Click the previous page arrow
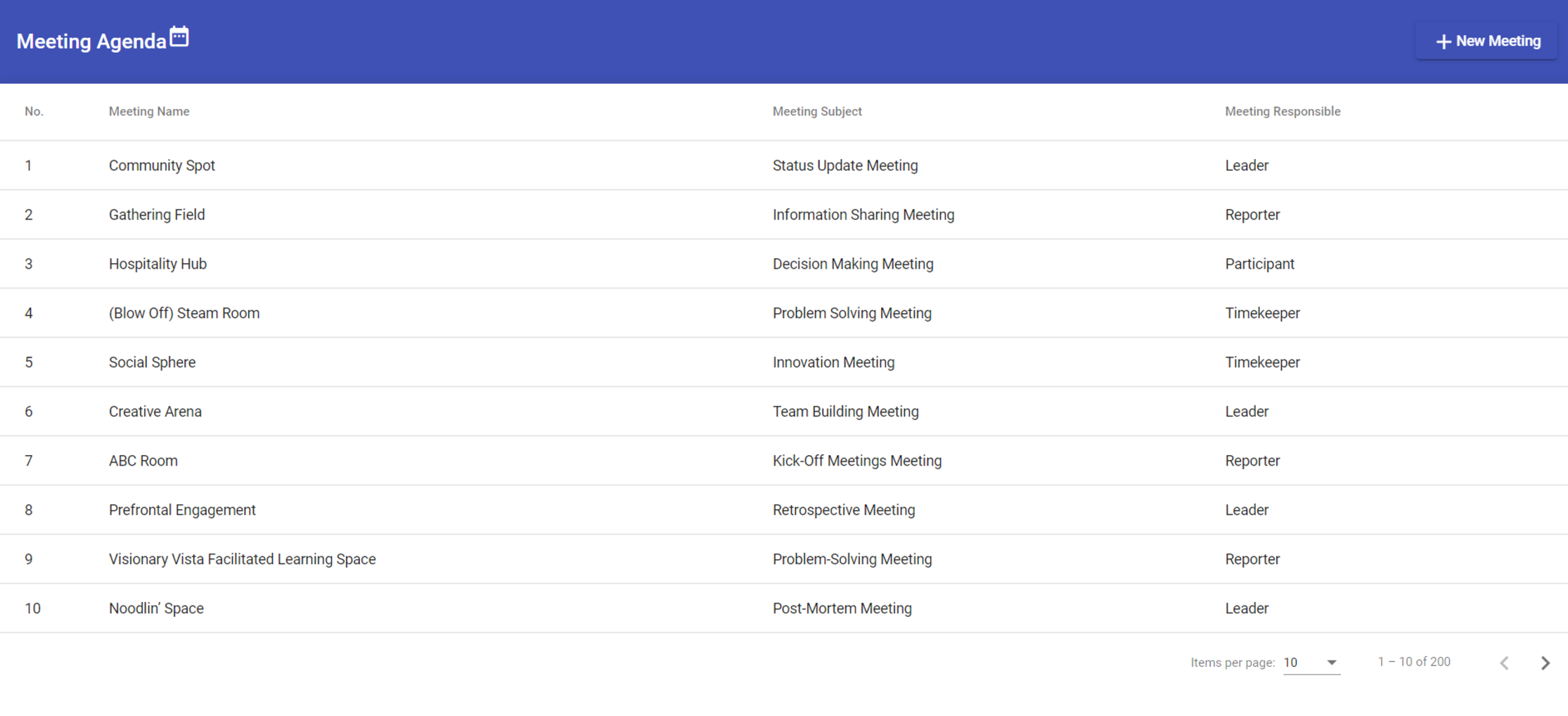This screenshot has height=716, width=1568. (1504, 663)
